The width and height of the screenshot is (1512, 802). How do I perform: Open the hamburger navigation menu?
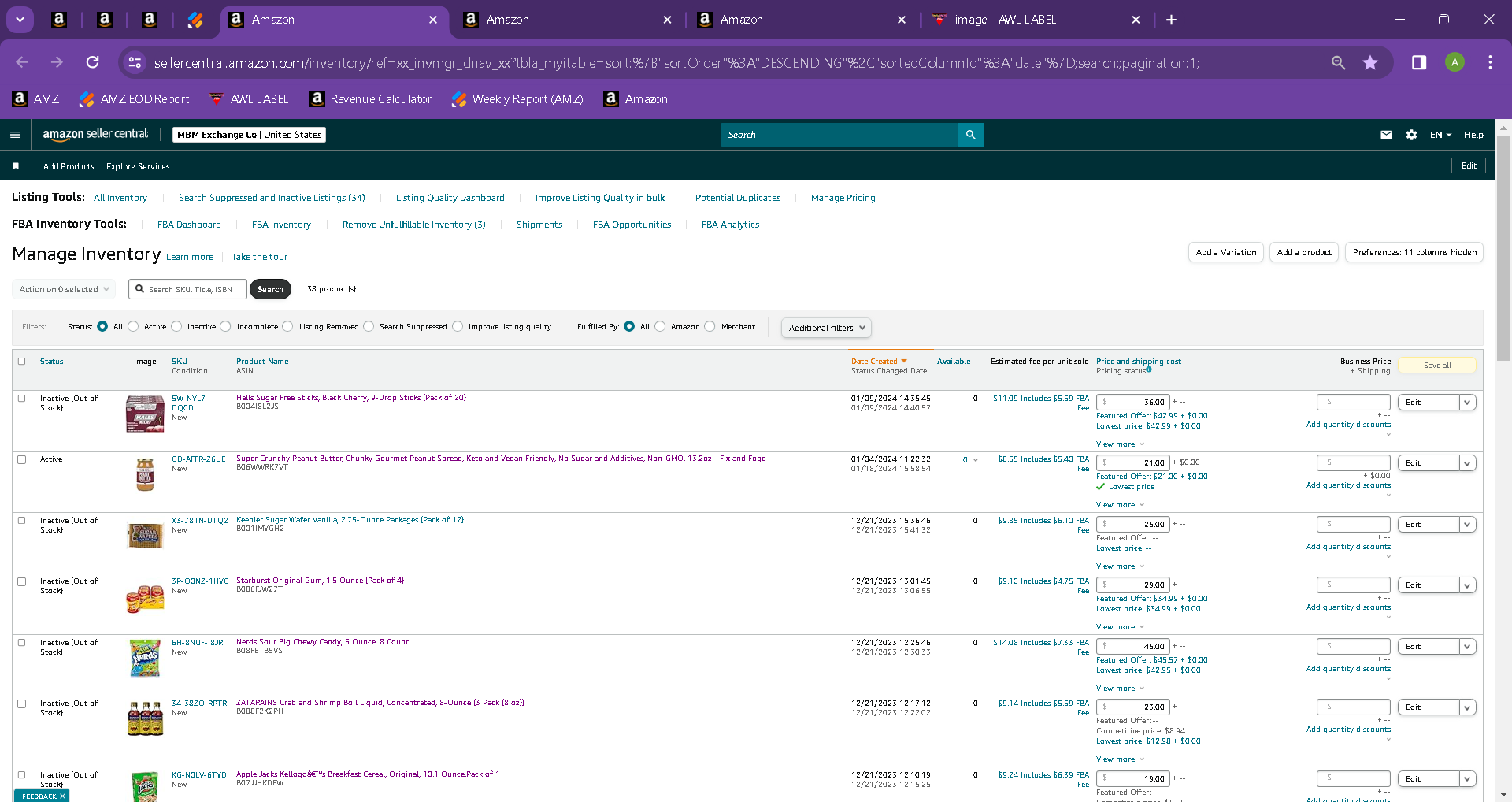pos(15,135)
